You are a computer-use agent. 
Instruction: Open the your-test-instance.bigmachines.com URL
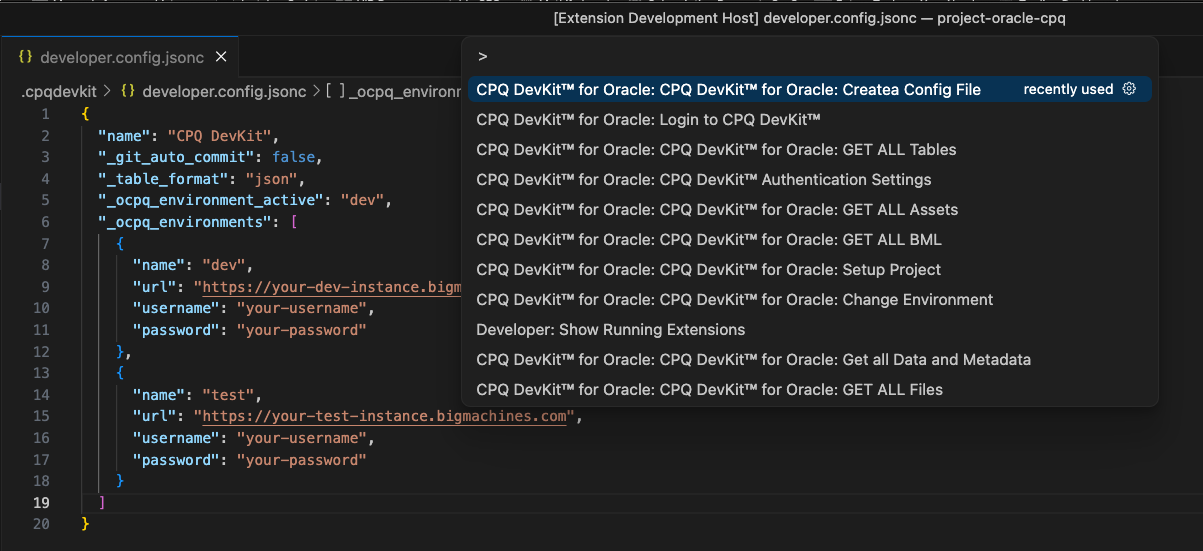pos(385,416)
